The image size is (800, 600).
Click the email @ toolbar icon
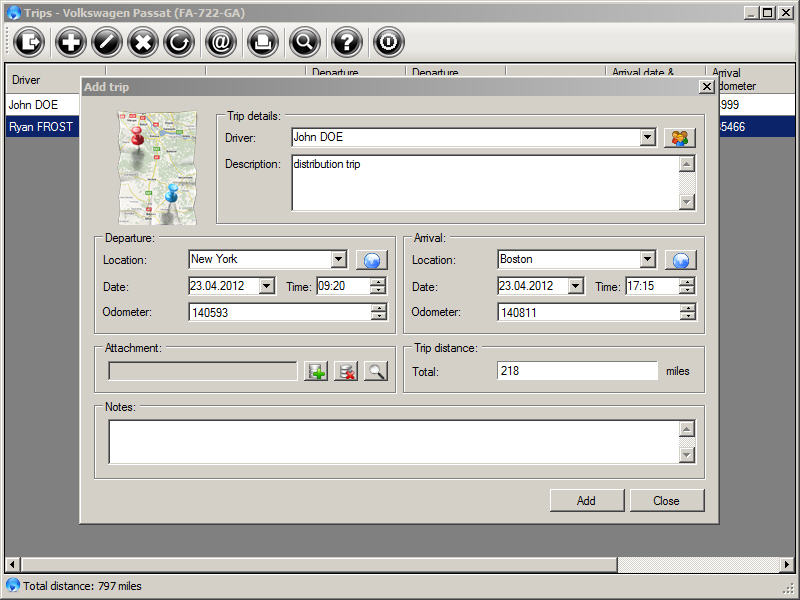click(x=220, y=41)
